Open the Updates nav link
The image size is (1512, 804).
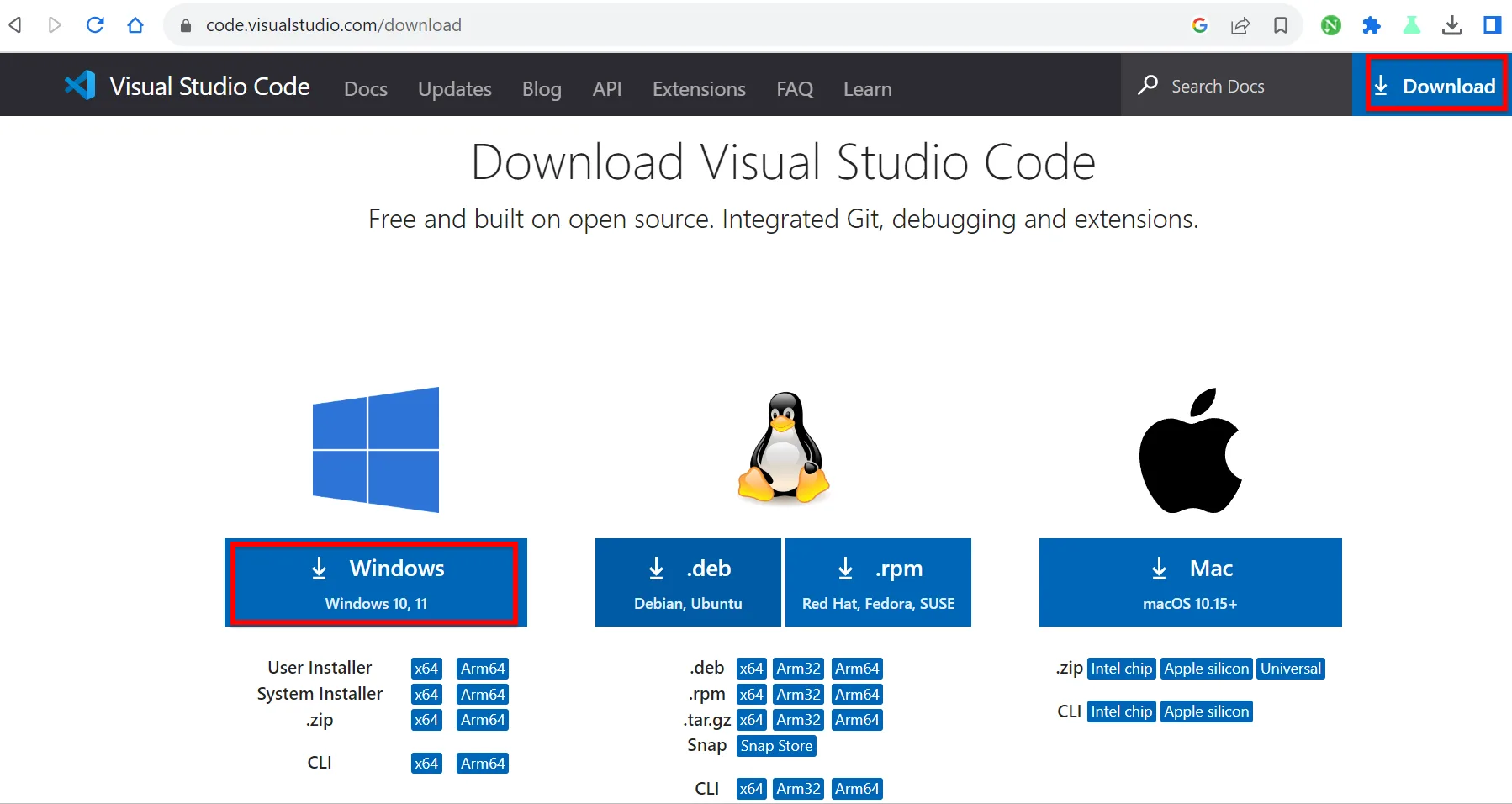[455, 88]
